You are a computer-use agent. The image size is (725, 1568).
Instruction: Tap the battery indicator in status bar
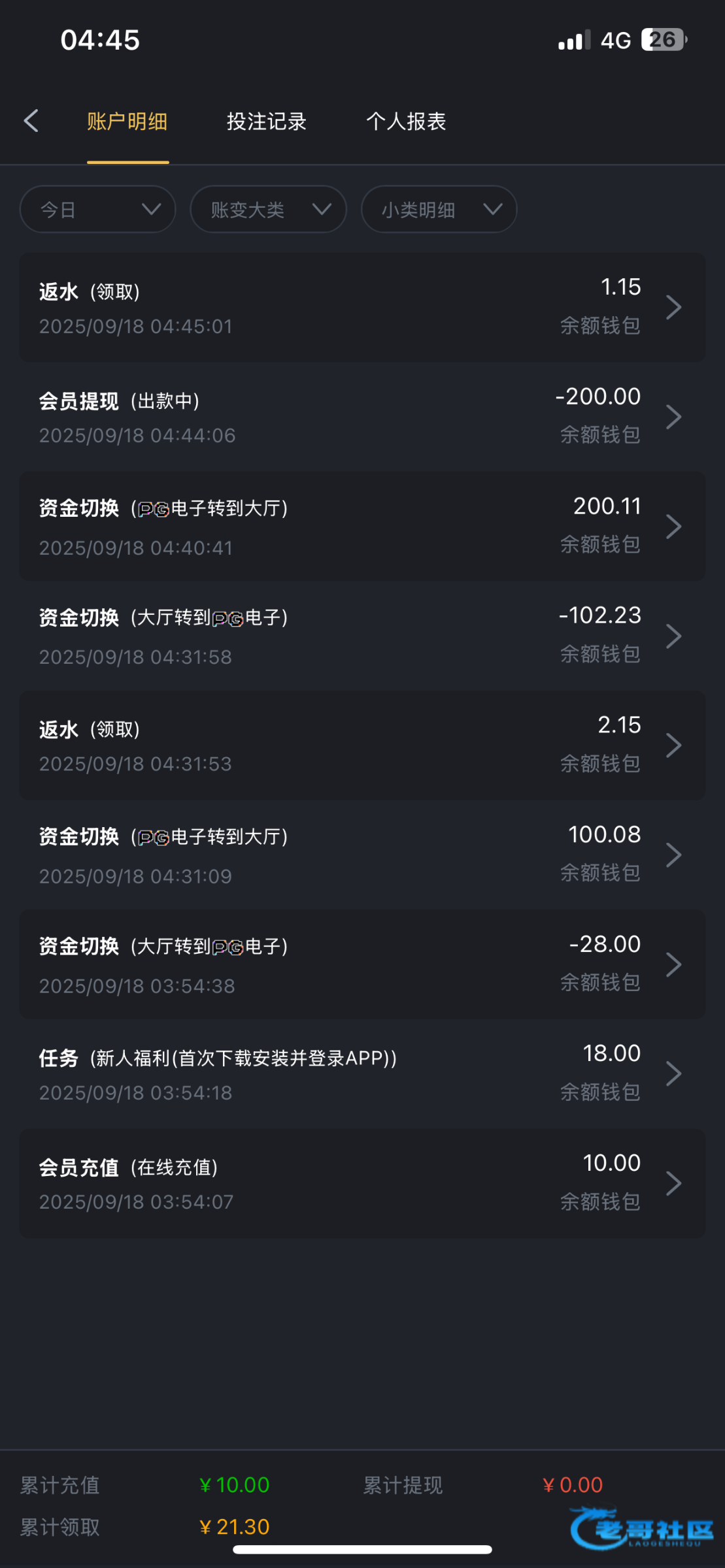click(664, 40)
